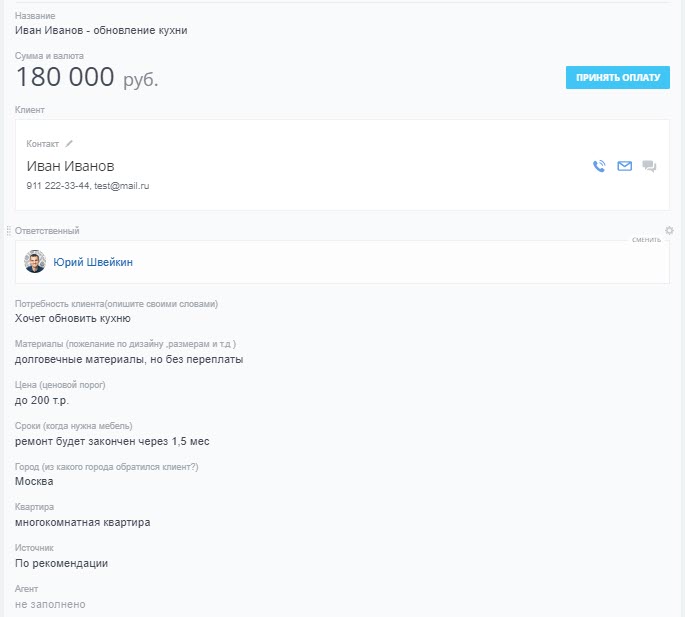The width and height of the screenshot is (685, 617).
Task: Open chat with the contact via the speech-bubble icon
Action: (x=649, y=167)
